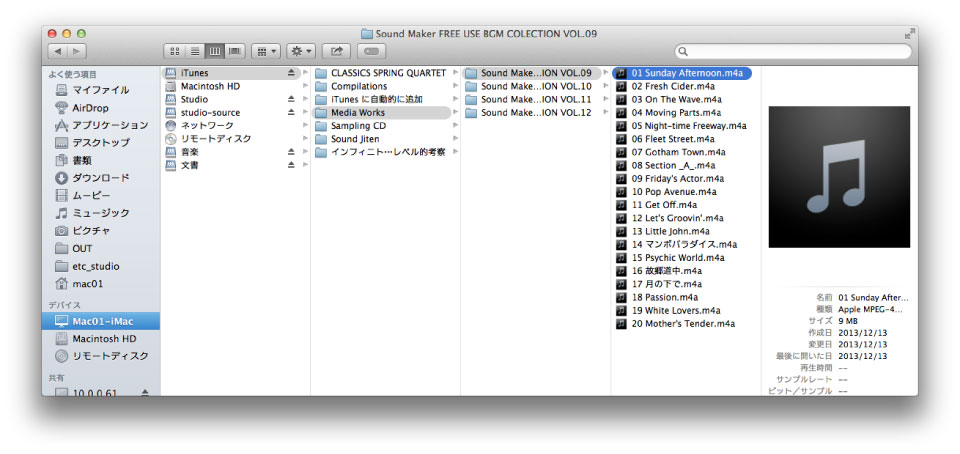960x454 pixels.
Task: Switch to Cover Flow view
Action: (x=234, y=51)
